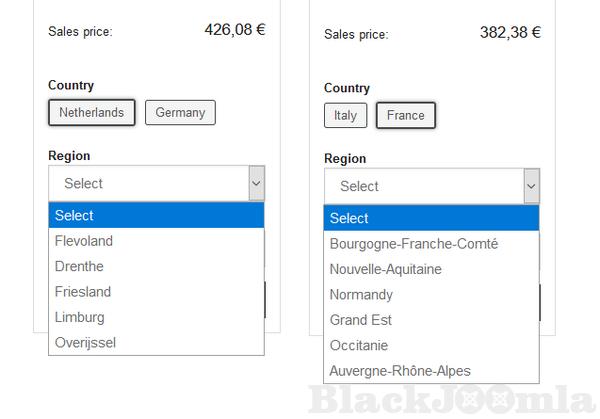Select Overijssel in the dropdown list
Screen dimensions: 600x419
click(86, 343)
